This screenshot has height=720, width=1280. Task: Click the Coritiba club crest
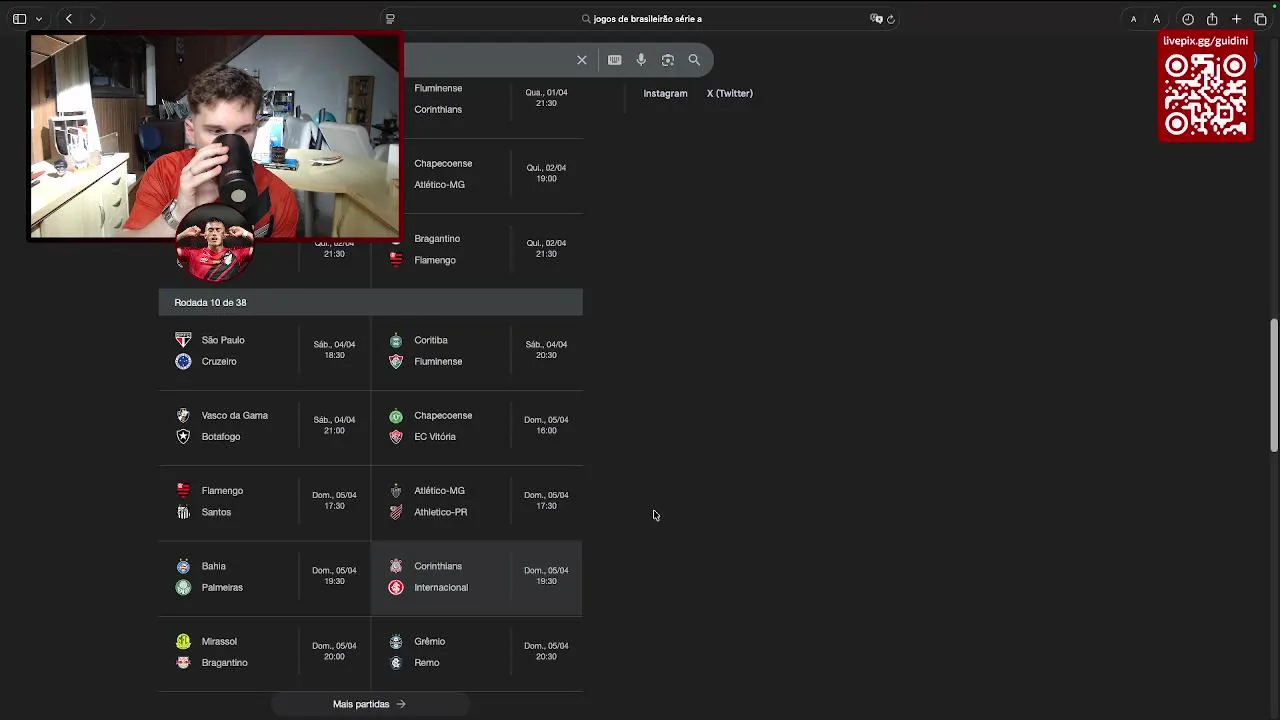396,340
